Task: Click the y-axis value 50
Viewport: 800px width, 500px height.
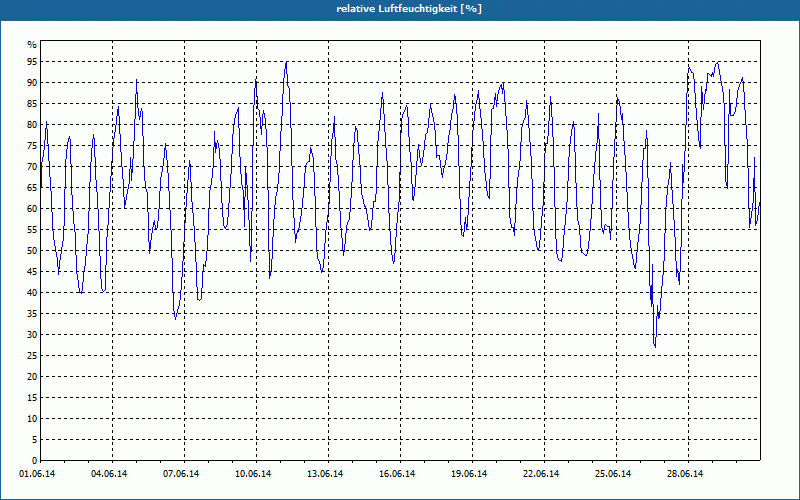Action: coord(32,251)
